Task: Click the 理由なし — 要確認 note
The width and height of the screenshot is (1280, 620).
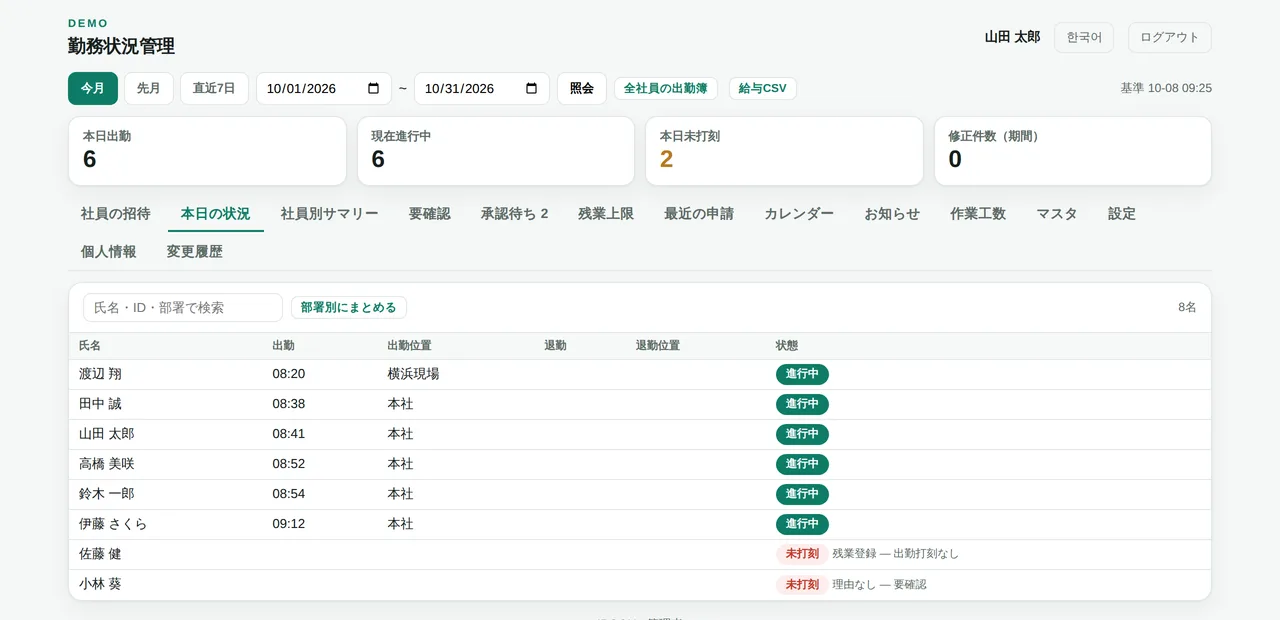Action: point(879,584)
